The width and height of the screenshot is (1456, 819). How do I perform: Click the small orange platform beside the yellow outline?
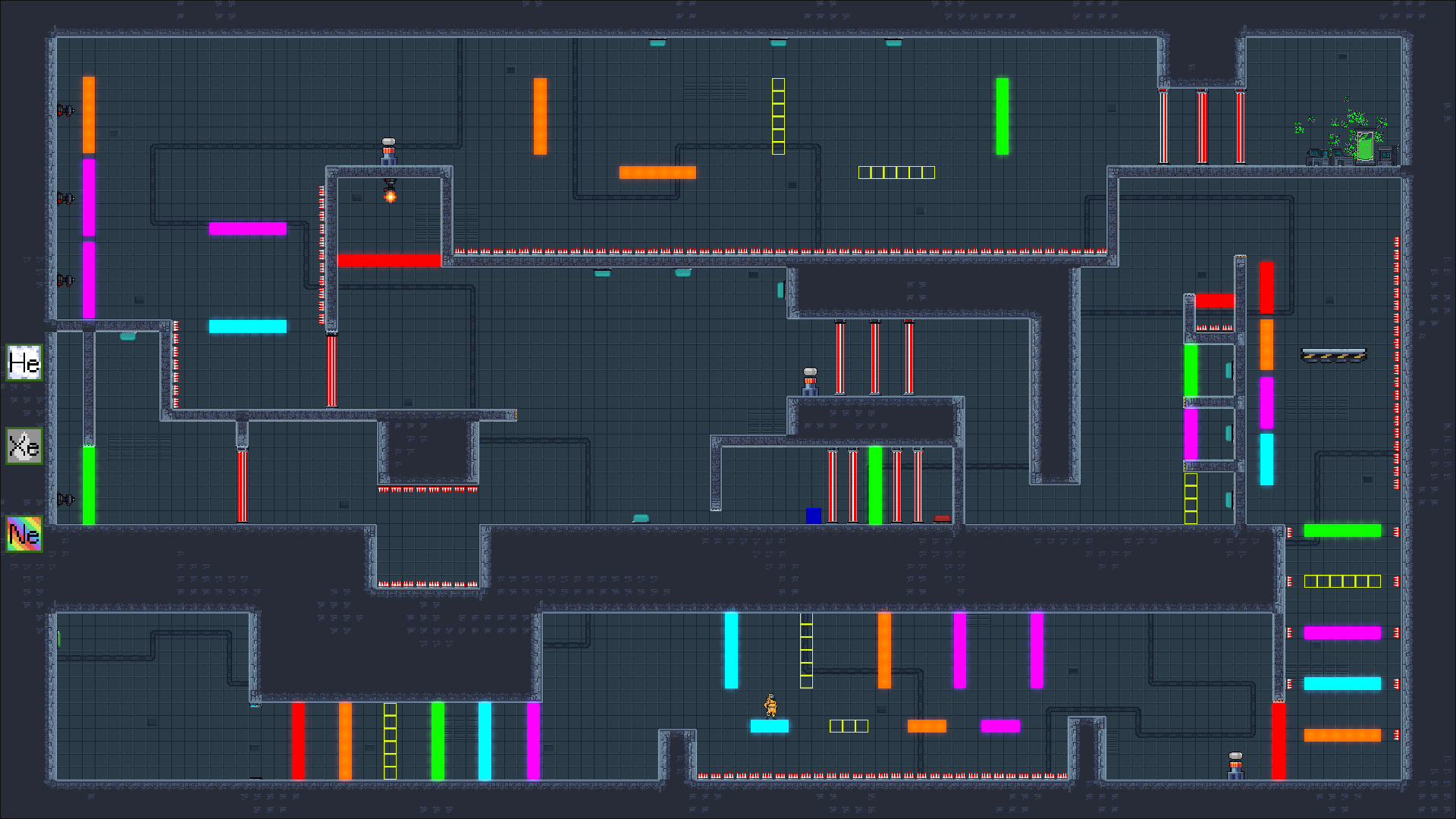coord(927,726)
